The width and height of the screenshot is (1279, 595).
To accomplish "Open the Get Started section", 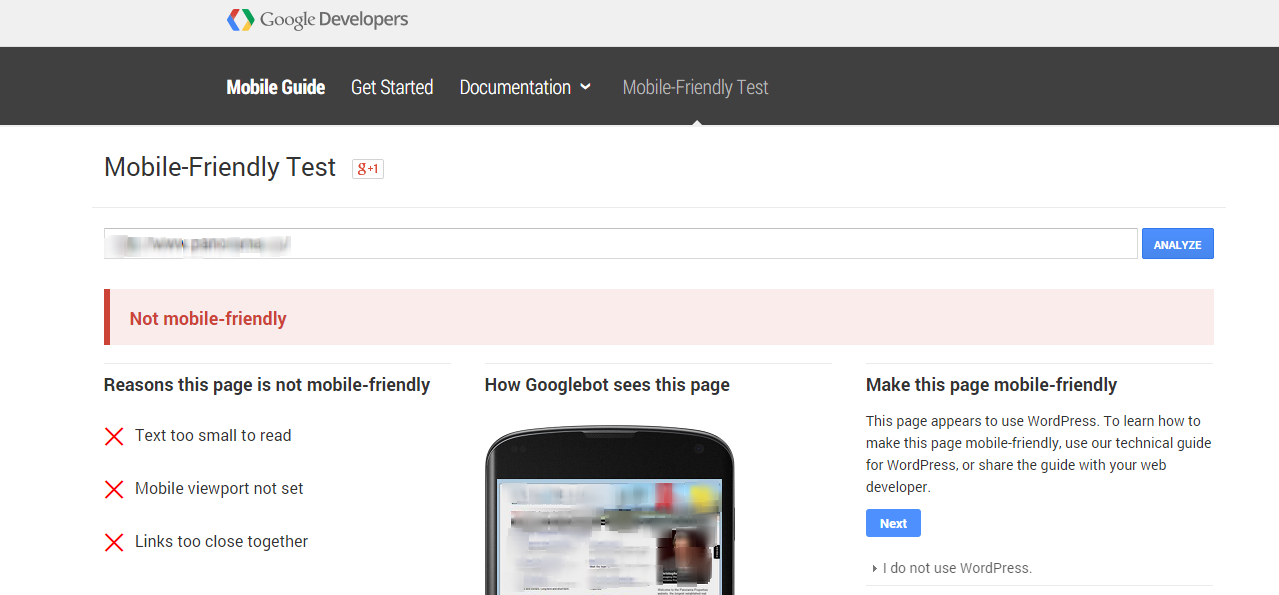I will click(392, 87).
